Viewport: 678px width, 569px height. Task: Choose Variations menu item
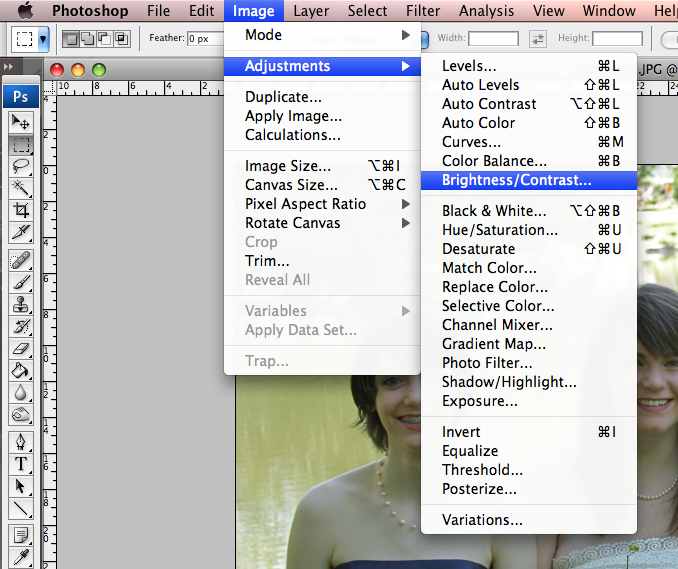click(x=529, y=520)
